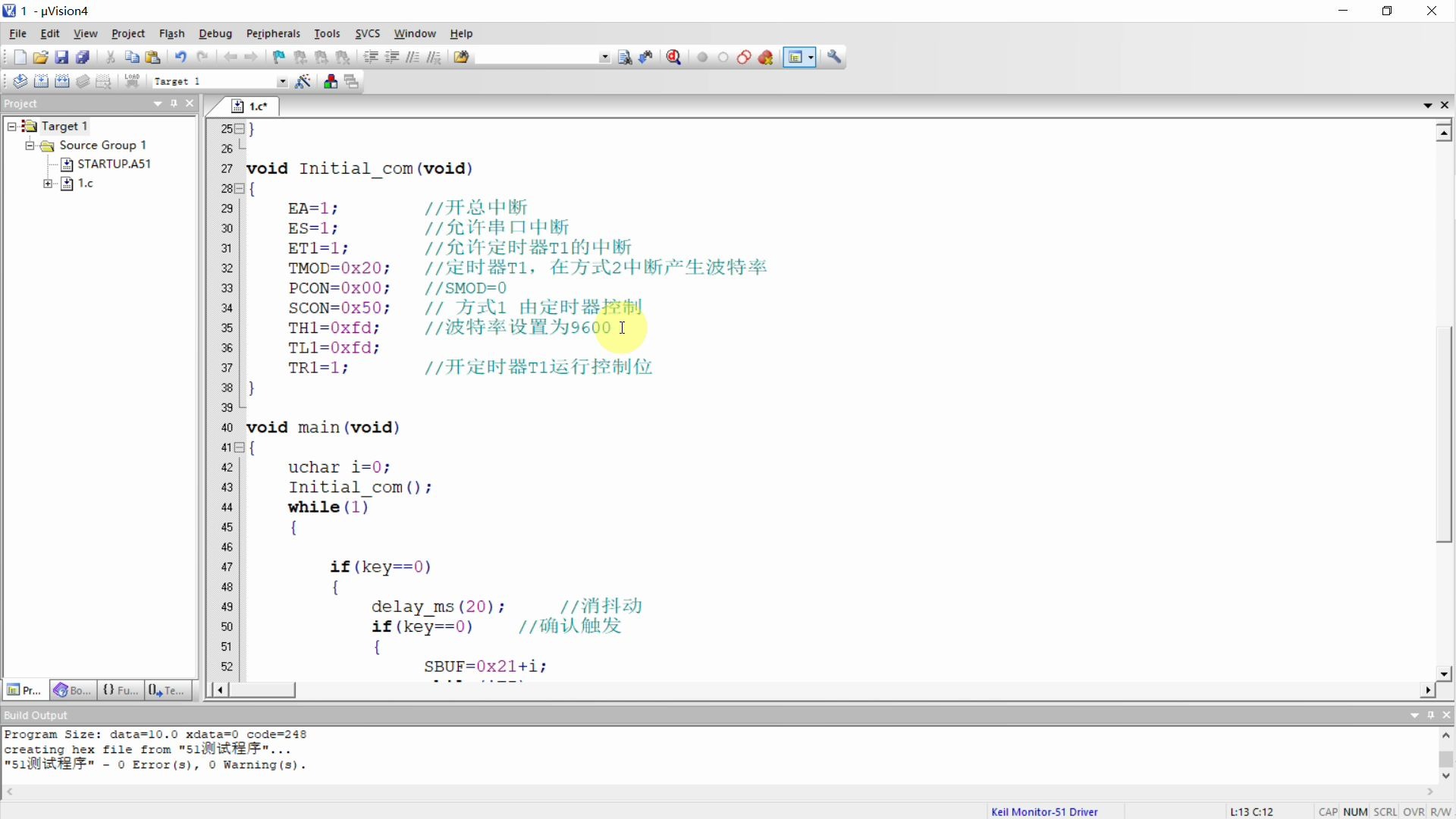The height and width of the screenshot is (819, 1456).
Task: Open the File menu
Action: (x=17, y=33)
